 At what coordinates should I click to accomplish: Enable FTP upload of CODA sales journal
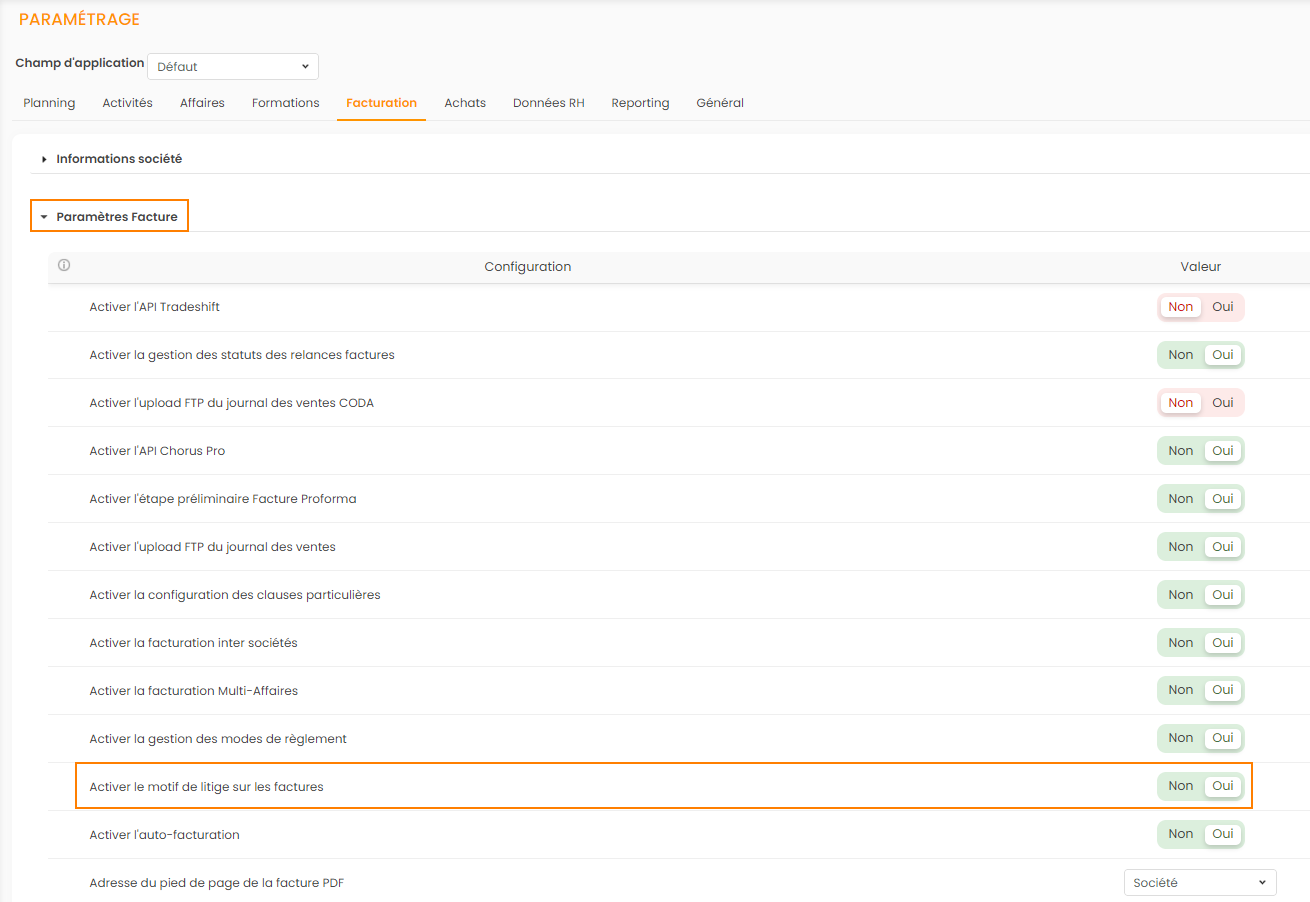pos(1222,403)
